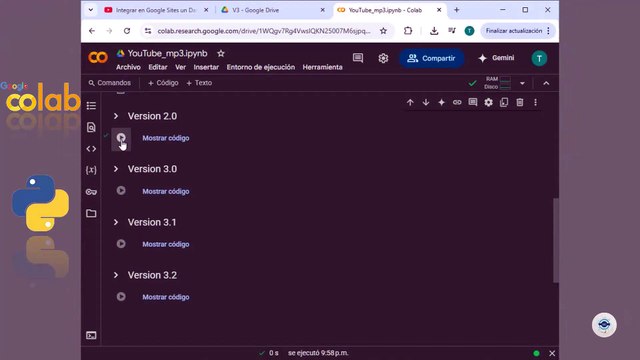Screen dimensions: 640x360
Task: Copy link to cell icon
Action: [457, 102]
